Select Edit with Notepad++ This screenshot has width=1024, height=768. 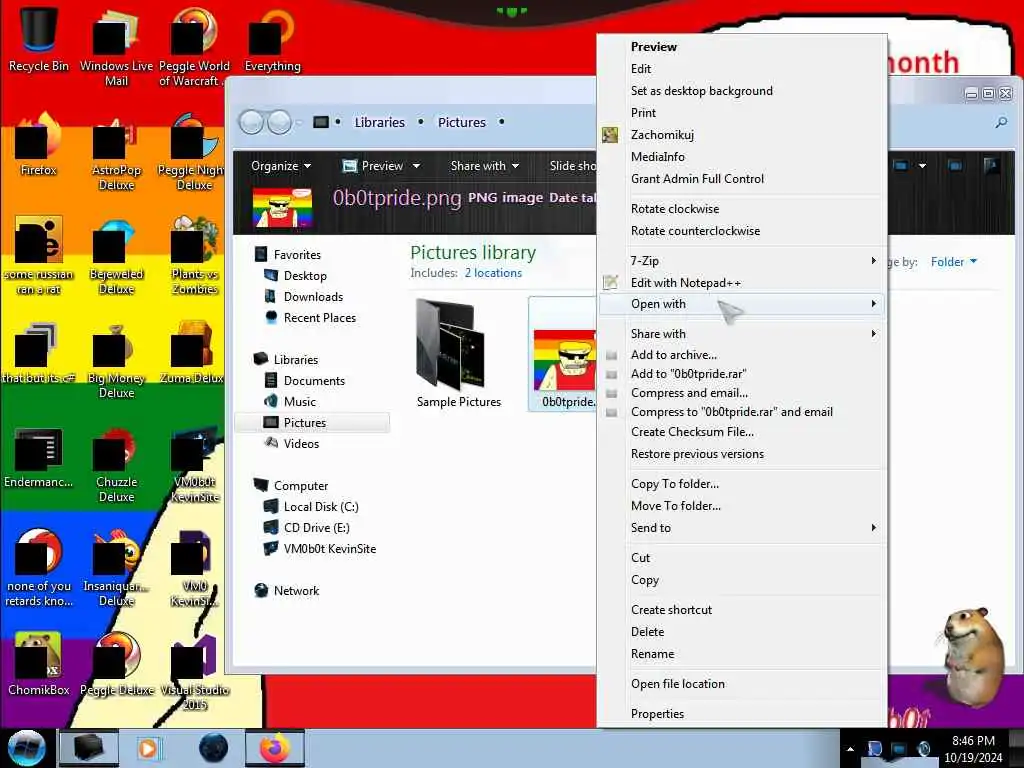pos(742,283)
